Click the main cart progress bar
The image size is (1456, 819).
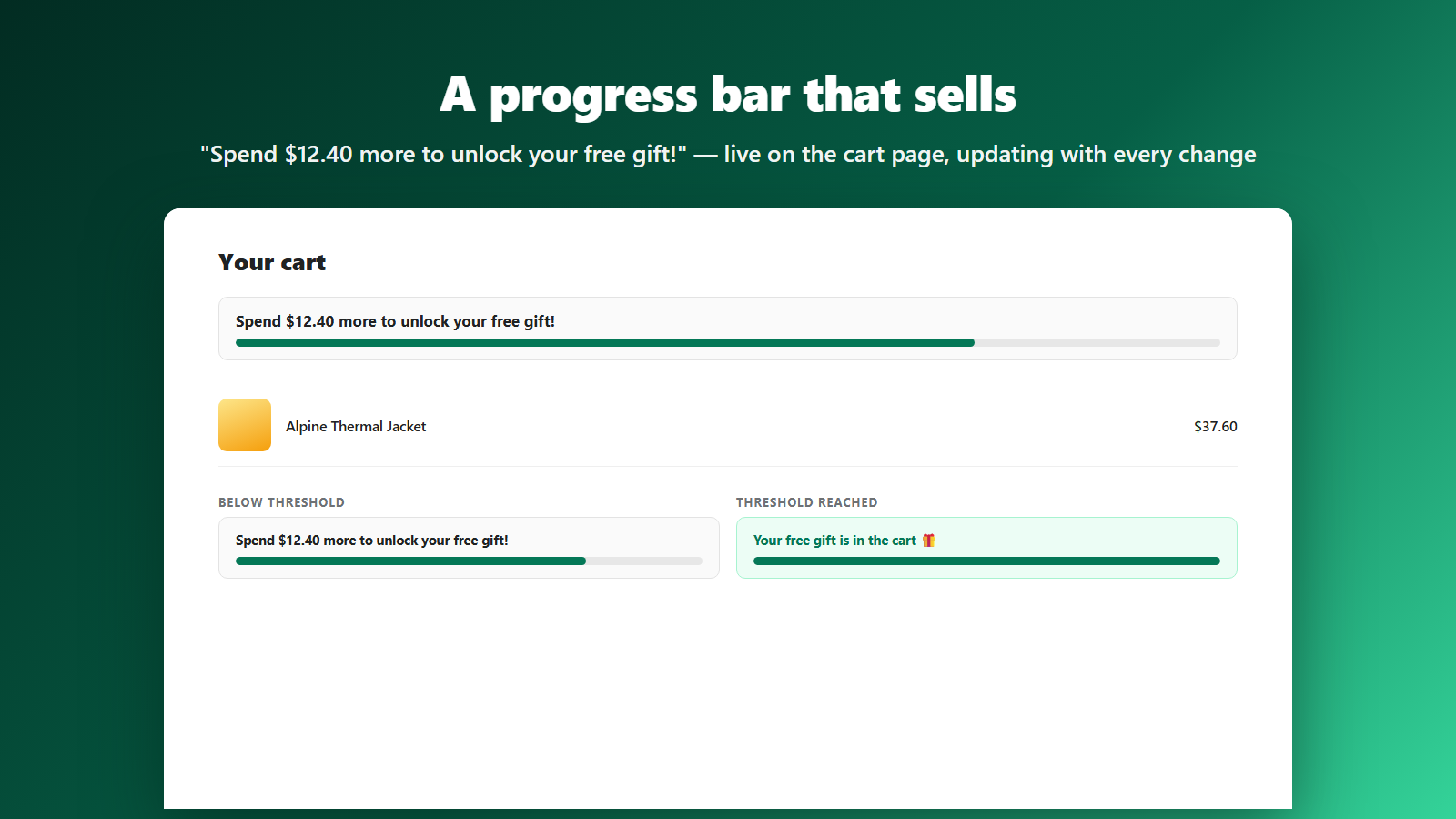point(728,343)
